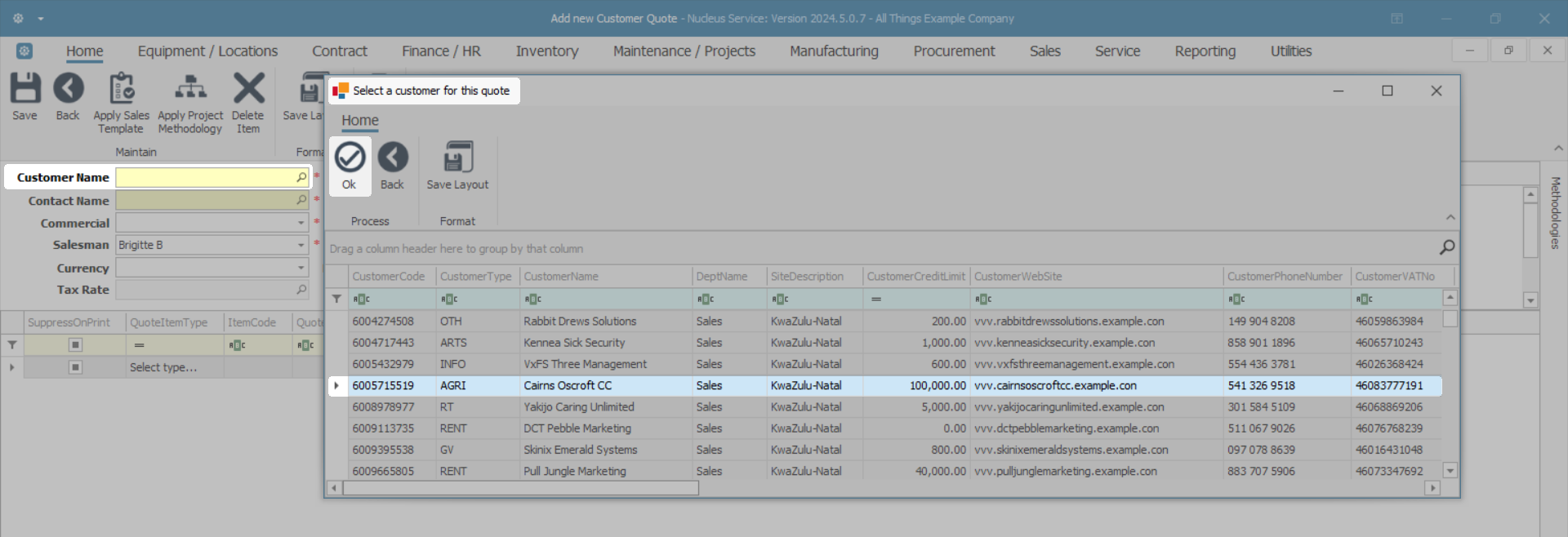The height and width of the screenshot is (537, 1568).
Task: Click Apply Project Methodology icon
Action: 190,88
